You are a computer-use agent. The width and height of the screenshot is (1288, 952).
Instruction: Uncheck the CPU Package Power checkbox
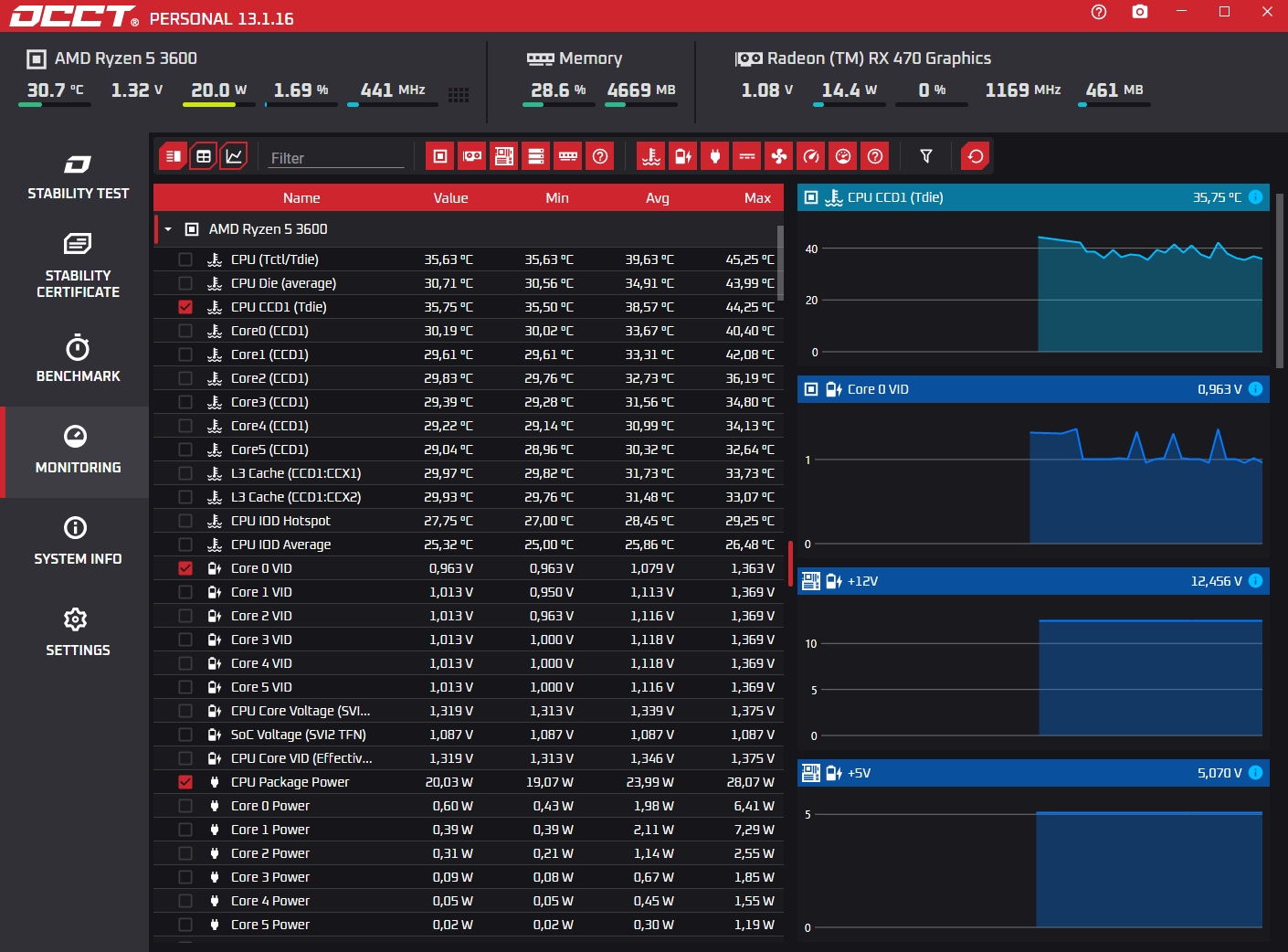tap(185, 782)
